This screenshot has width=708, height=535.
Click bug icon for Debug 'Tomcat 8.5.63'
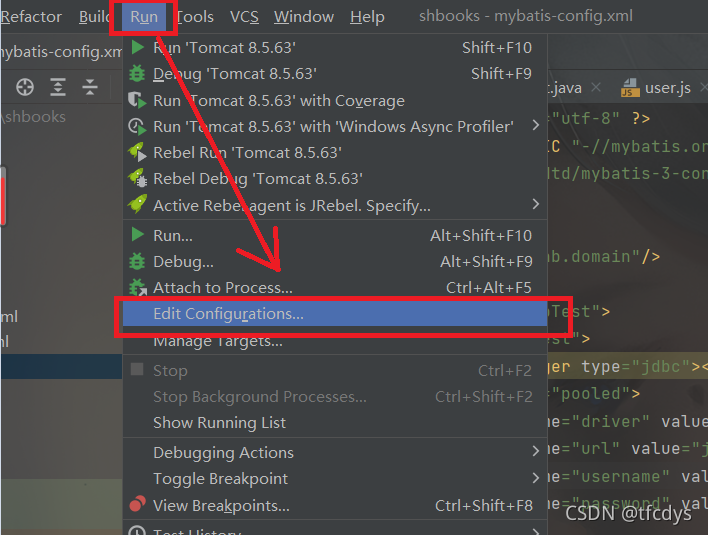pyautogui.click(x=137, y=73)
